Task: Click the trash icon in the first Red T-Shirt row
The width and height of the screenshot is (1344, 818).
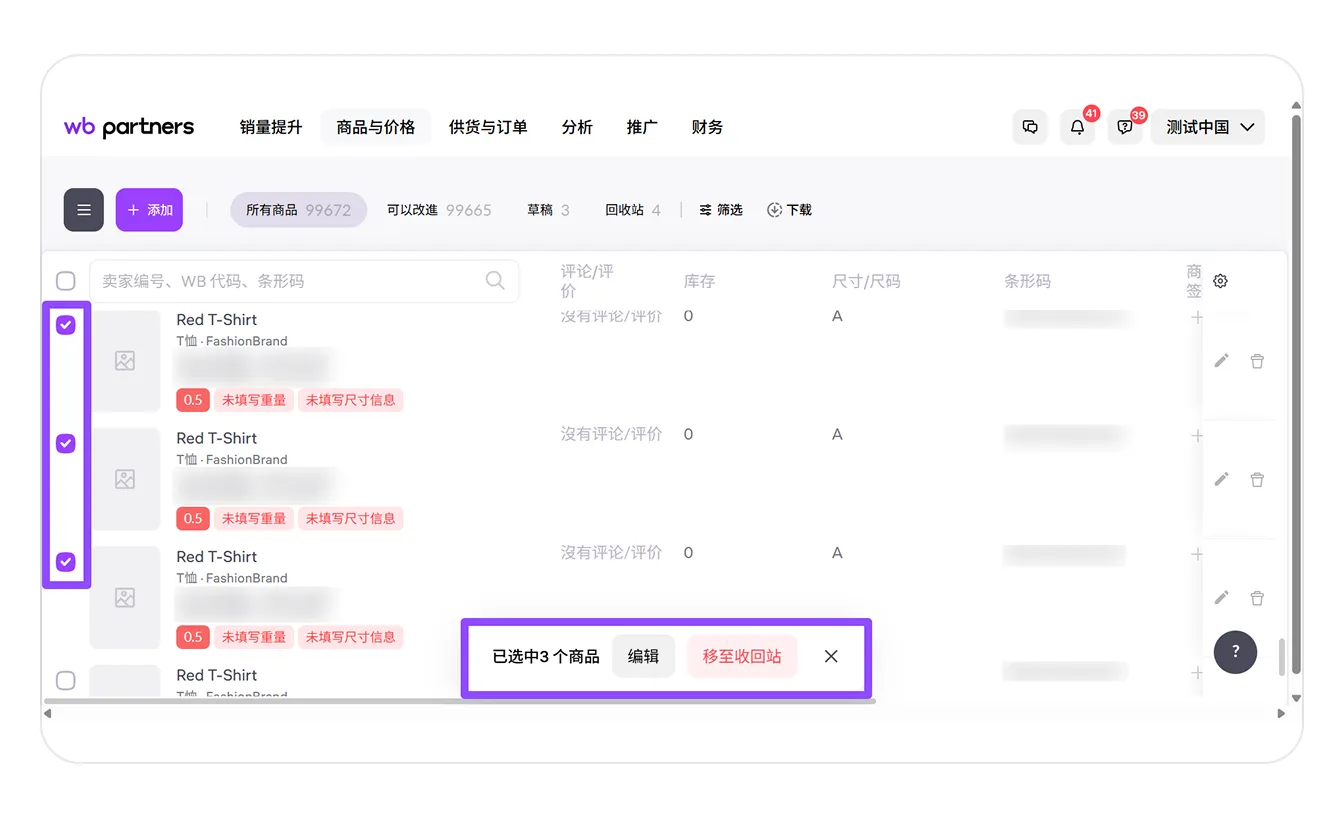Action: pyautogui.click(x=1257, y=361)
